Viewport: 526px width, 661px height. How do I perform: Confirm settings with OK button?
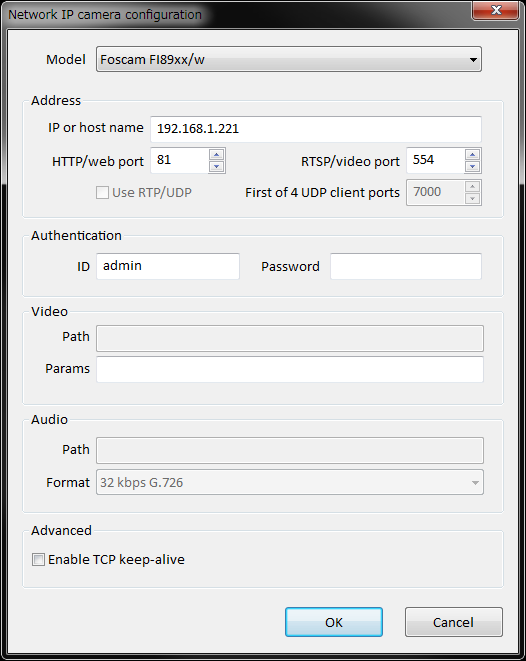pyautogui.click(x=334, y=622)
